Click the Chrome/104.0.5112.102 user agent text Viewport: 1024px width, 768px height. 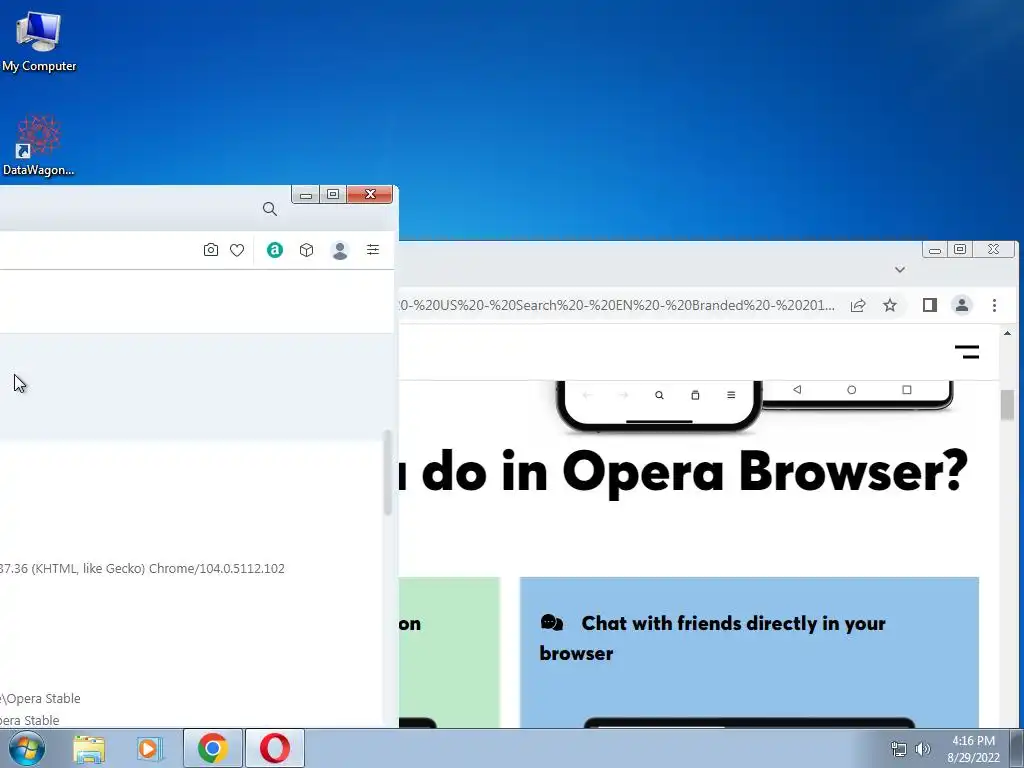point(217,569)
